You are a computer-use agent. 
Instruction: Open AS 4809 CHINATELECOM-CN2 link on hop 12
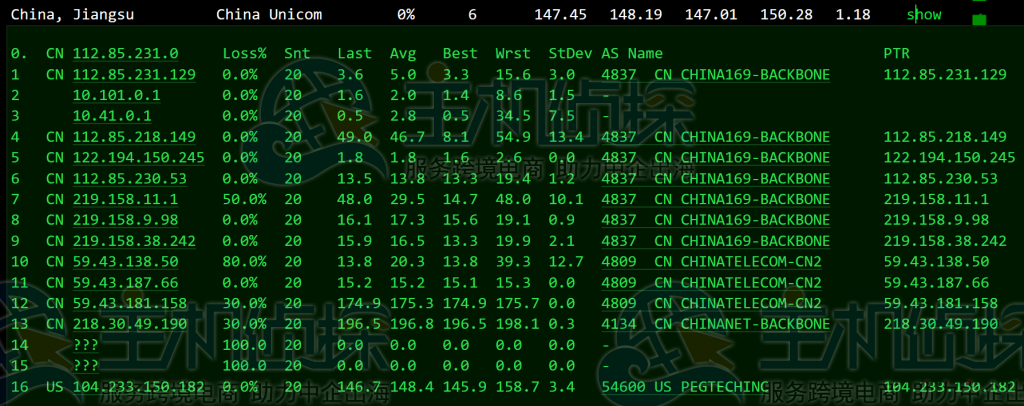point(711,304)
